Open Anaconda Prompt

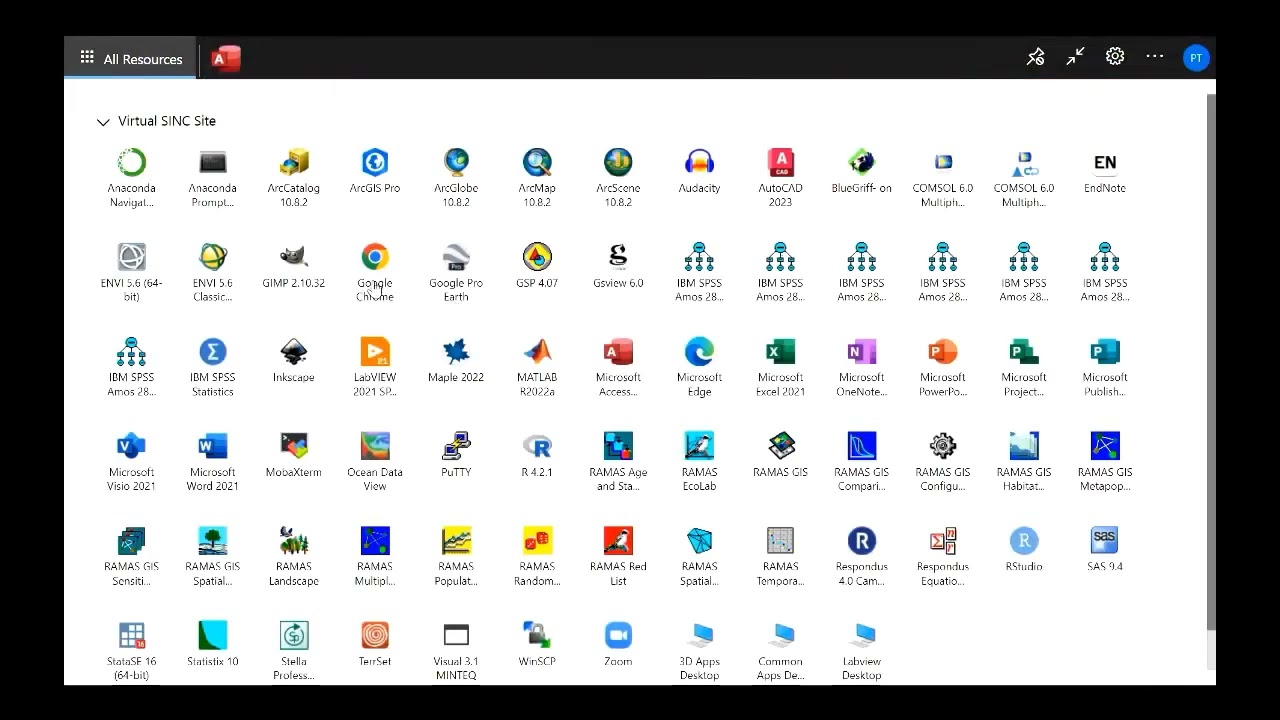pos(212,178)
